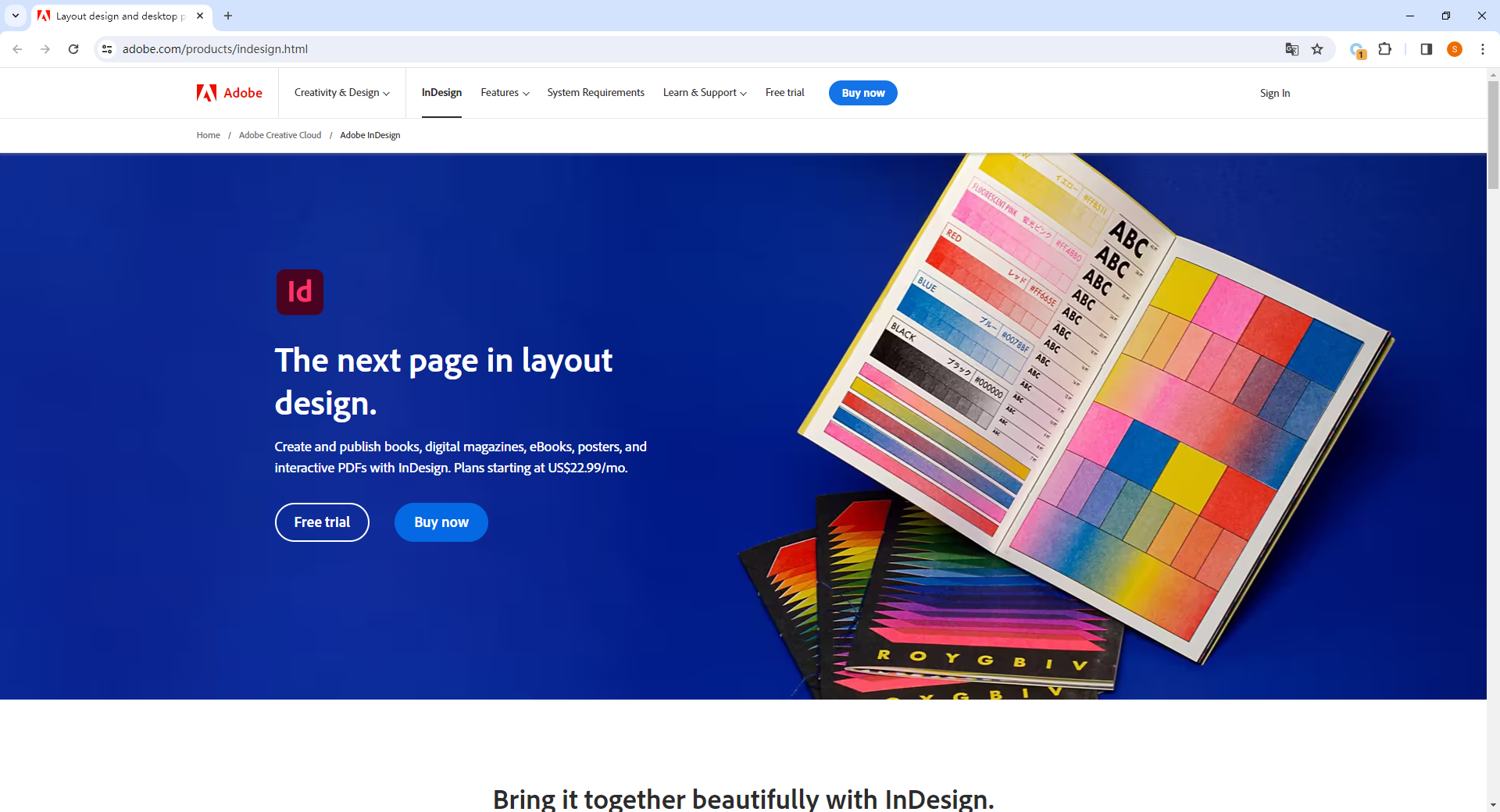Image resolution: width=1500 pixels, height=812 pixels.
Task: Click the hero headline text
Action: click(444, 382)
